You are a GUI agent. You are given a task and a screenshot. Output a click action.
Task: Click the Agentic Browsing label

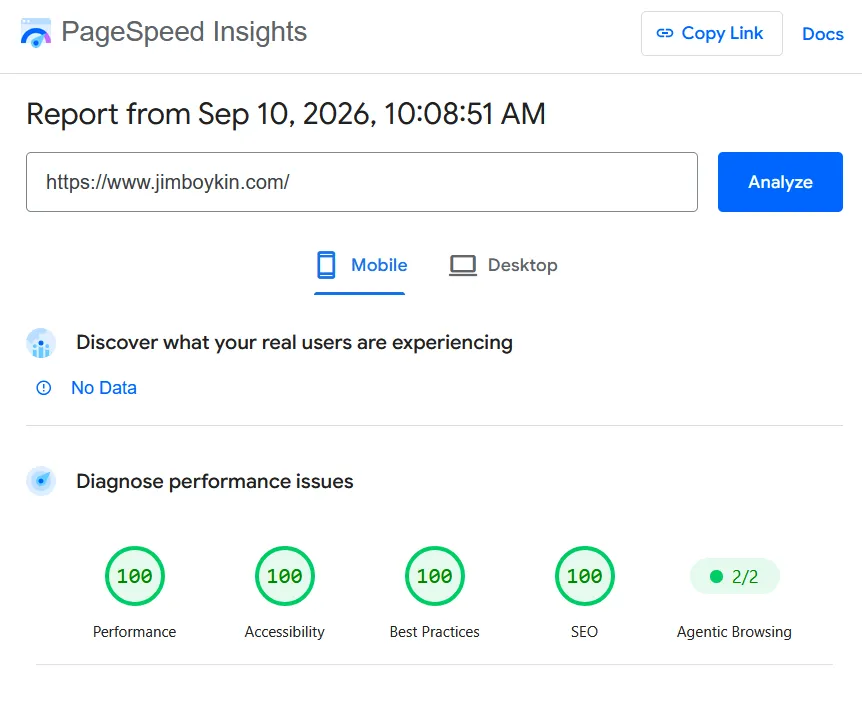(x=734, y=632)
